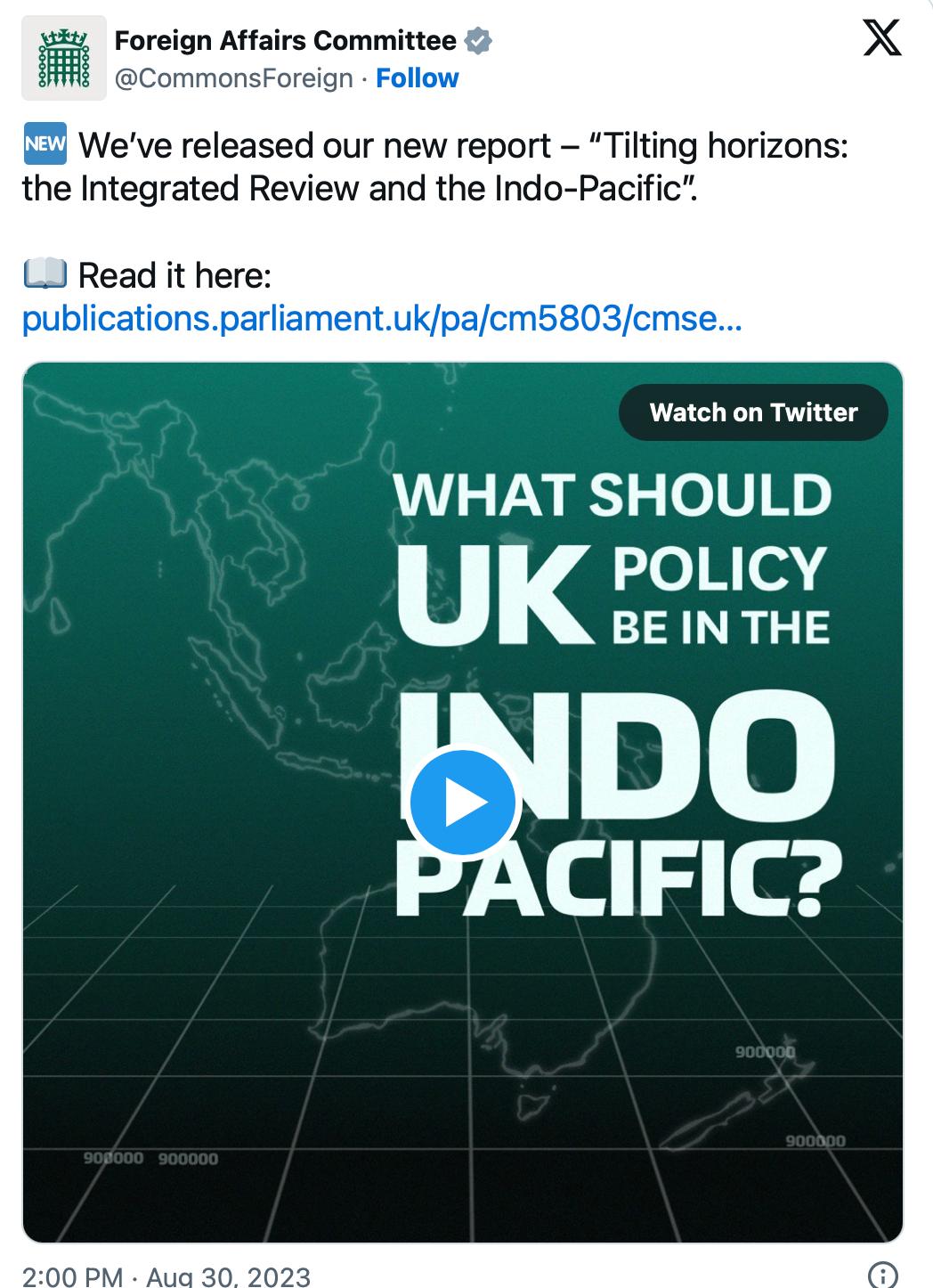933x1288 pixels.
Task: Click the "WHAT SHOULD" headline in the video
Action: click(x=613, y=495)
